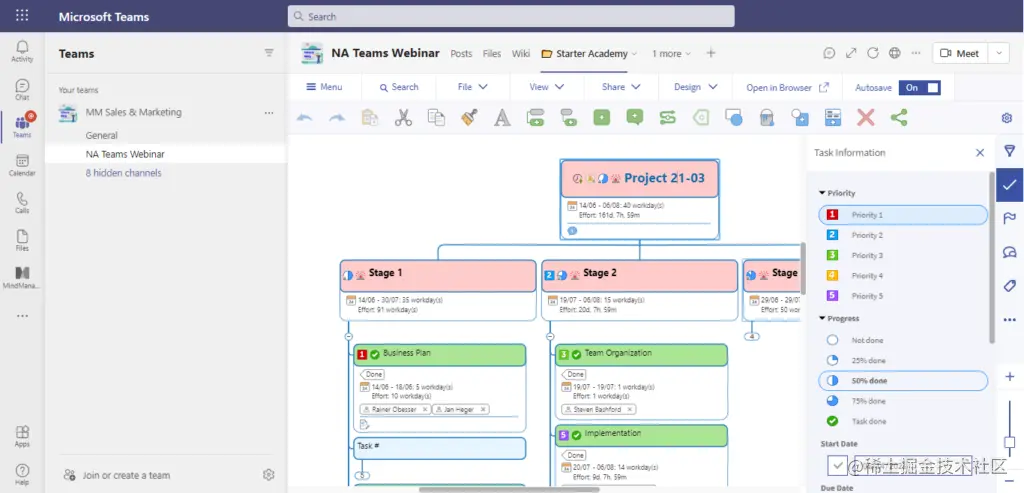Select Priority 2 marker
1024x493 pixels.
tap(903, 235)
